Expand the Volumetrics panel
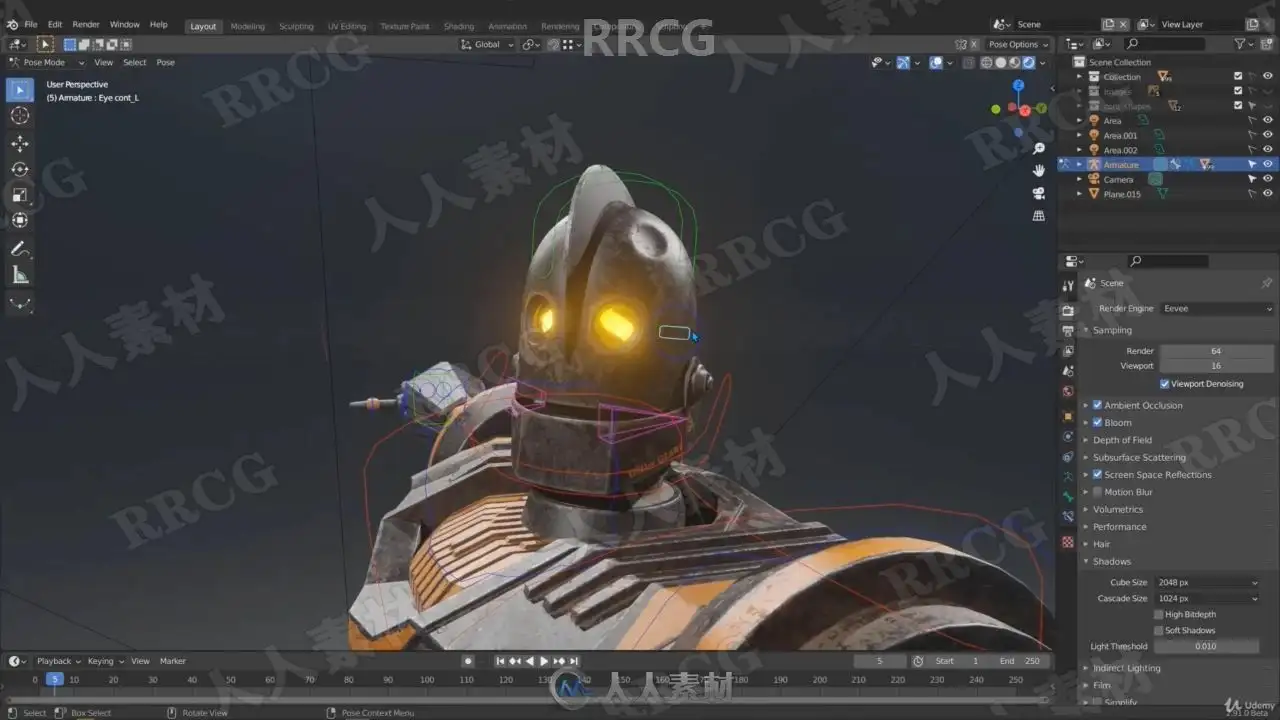This screenshot has height=720, width=1280. click(x=1118, y=509)
